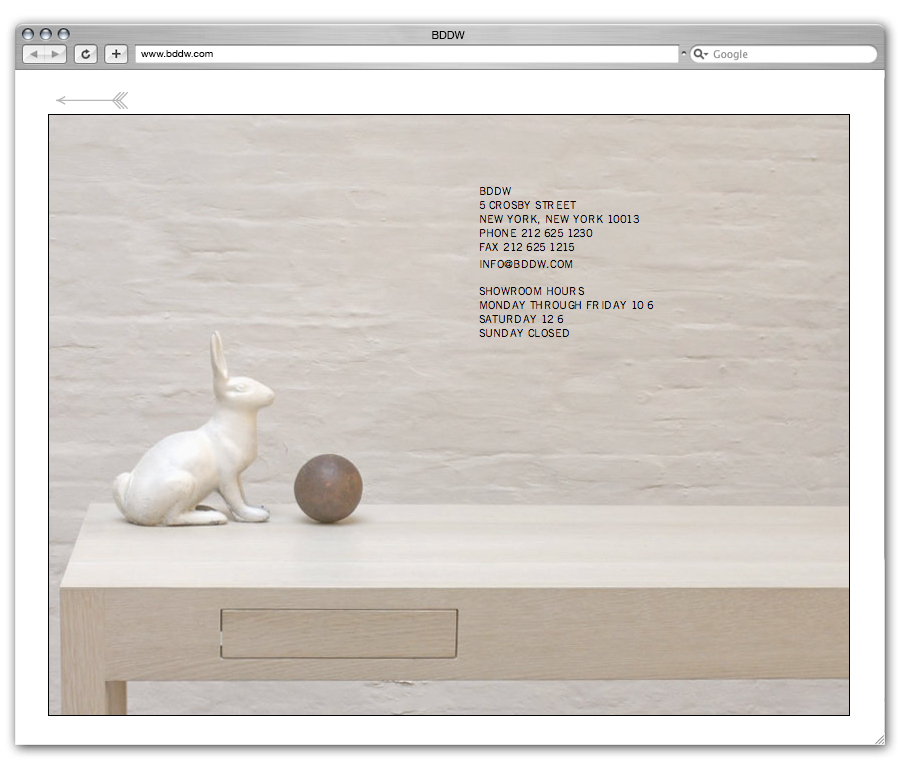Click the BDDW window title text

point(448,35)
